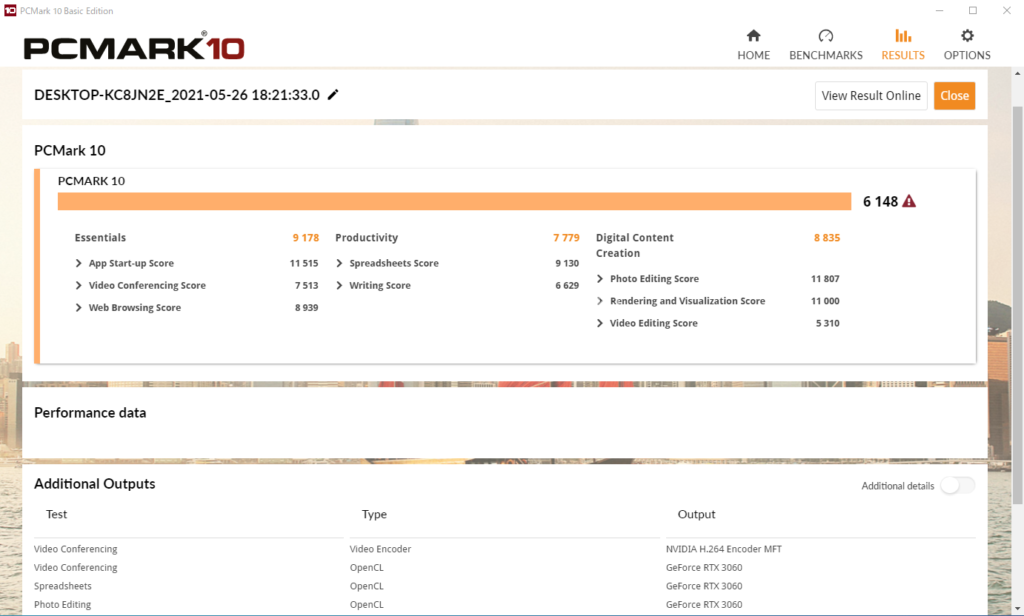Click OpenCL in the Photo Editing row
The width and height of the screenshot is (1024, 616).
[x=366, y=604]
